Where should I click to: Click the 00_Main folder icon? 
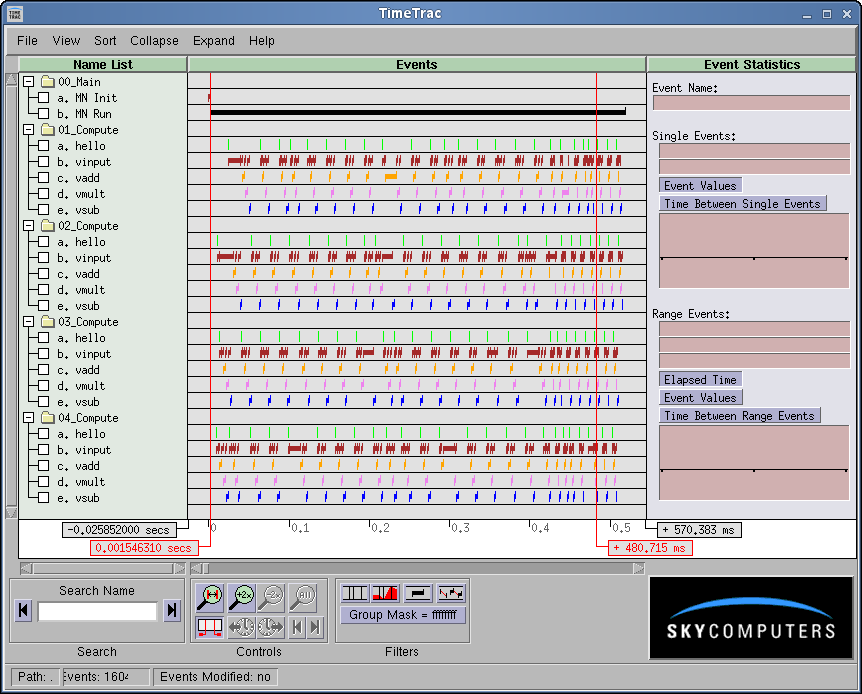[48, 81]
